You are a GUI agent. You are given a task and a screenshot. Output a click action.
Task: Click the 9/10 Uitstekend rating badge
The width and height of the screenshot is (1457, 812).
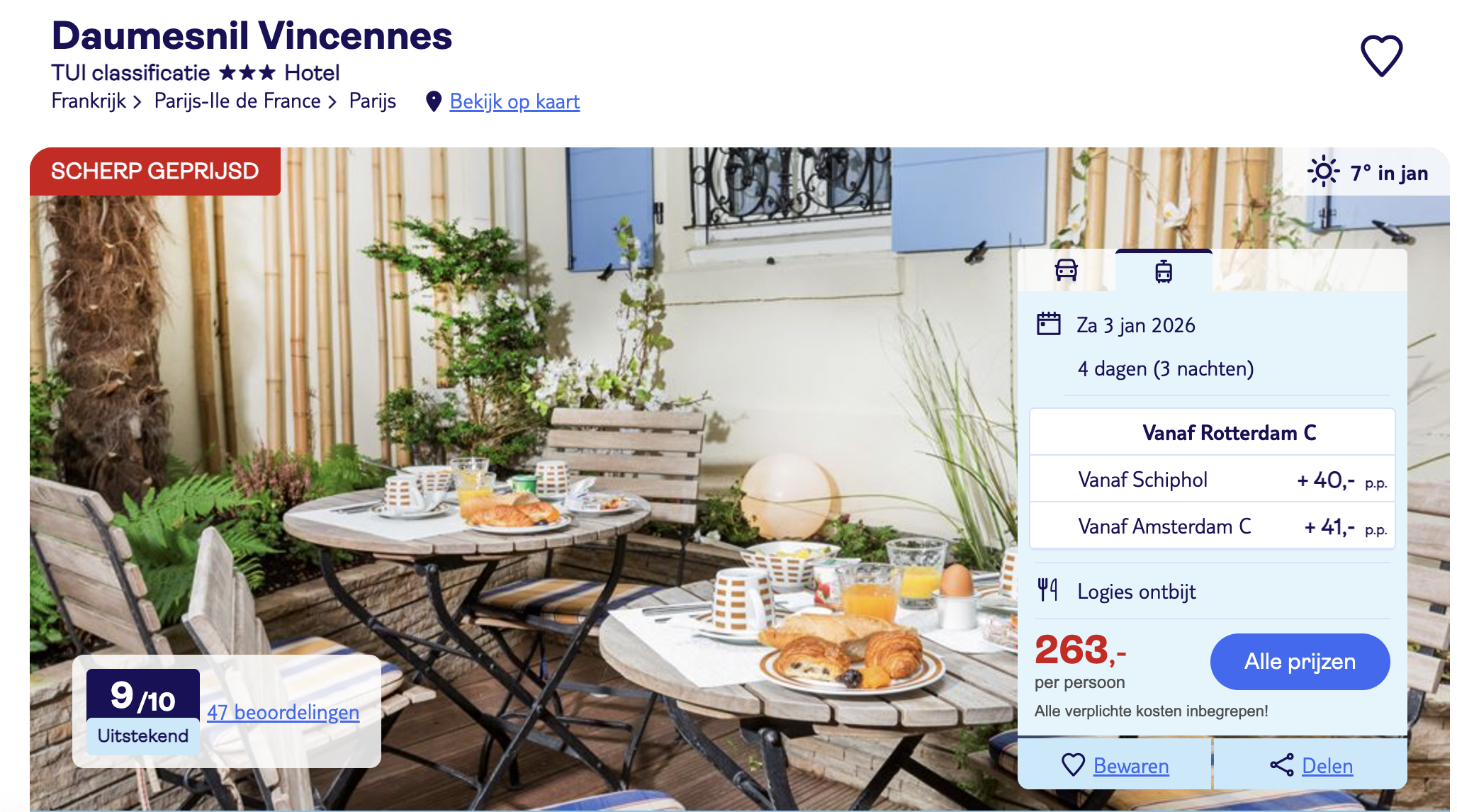pyautogui.click(x=143, y=711)
